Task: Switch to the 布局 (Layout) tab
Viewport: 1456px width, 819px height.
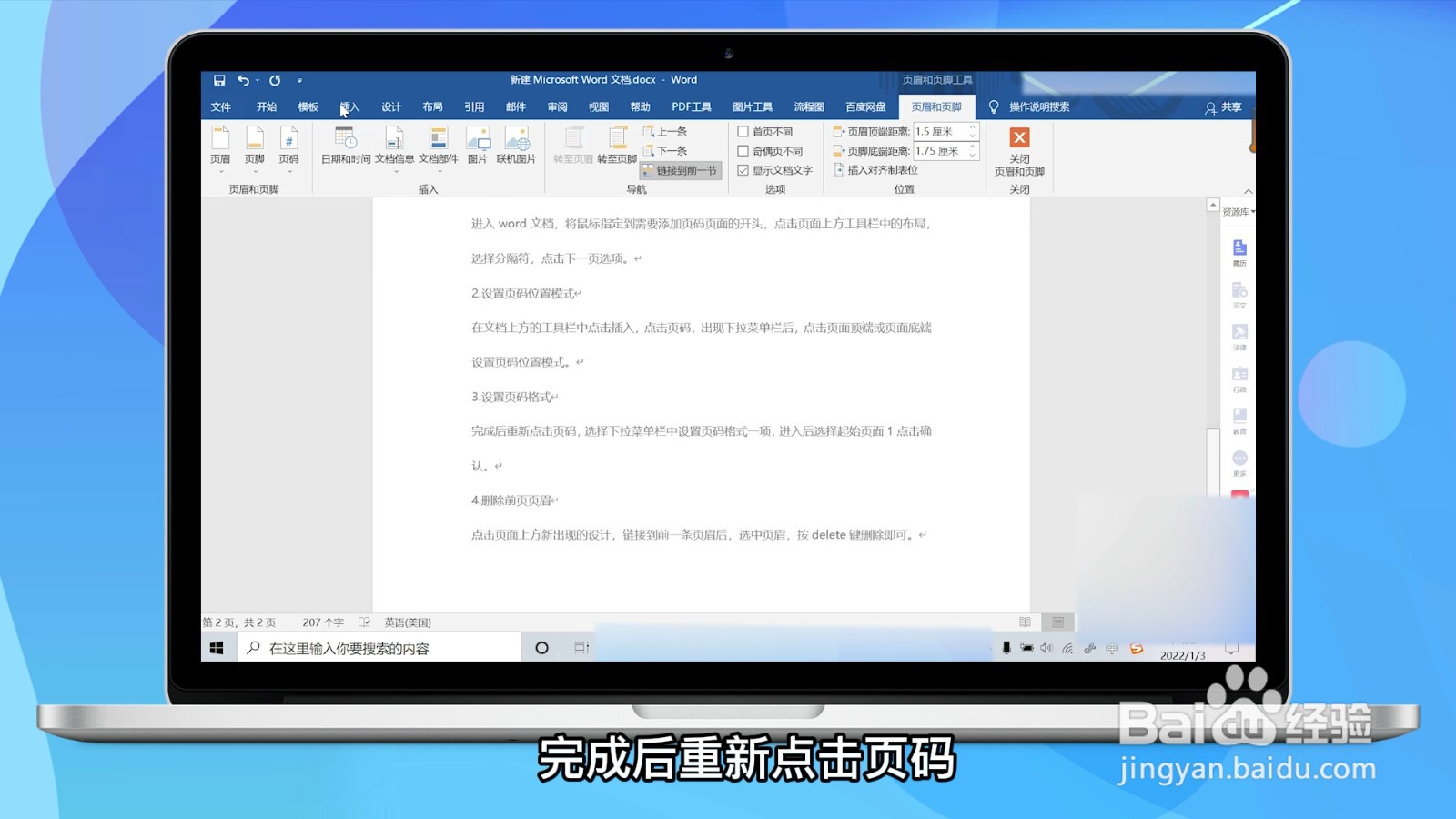Action: coord(432,107)
